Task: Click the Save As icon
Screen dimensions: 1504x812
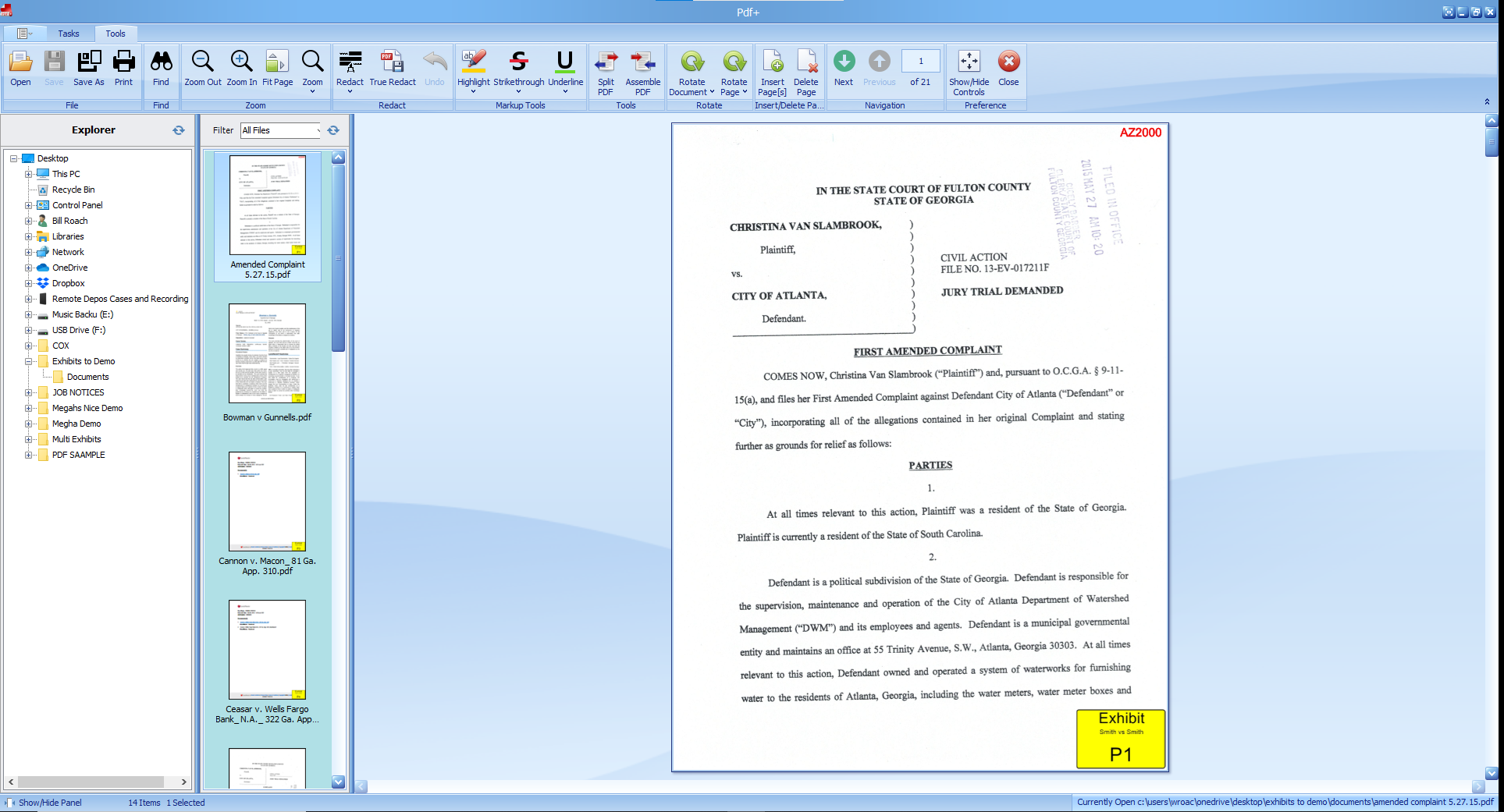Action: 88,68
